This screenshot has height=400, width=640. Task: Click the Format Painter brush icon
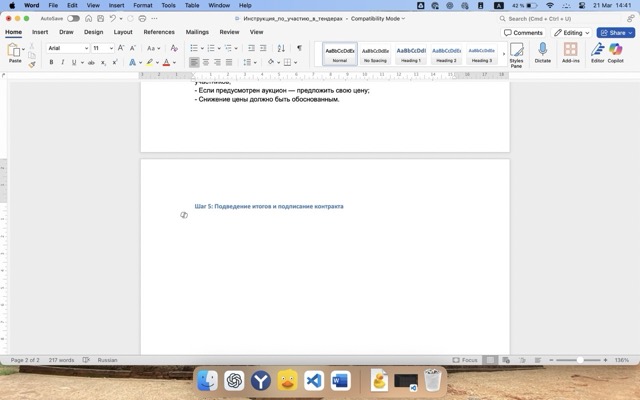click(x=32, y=64)
